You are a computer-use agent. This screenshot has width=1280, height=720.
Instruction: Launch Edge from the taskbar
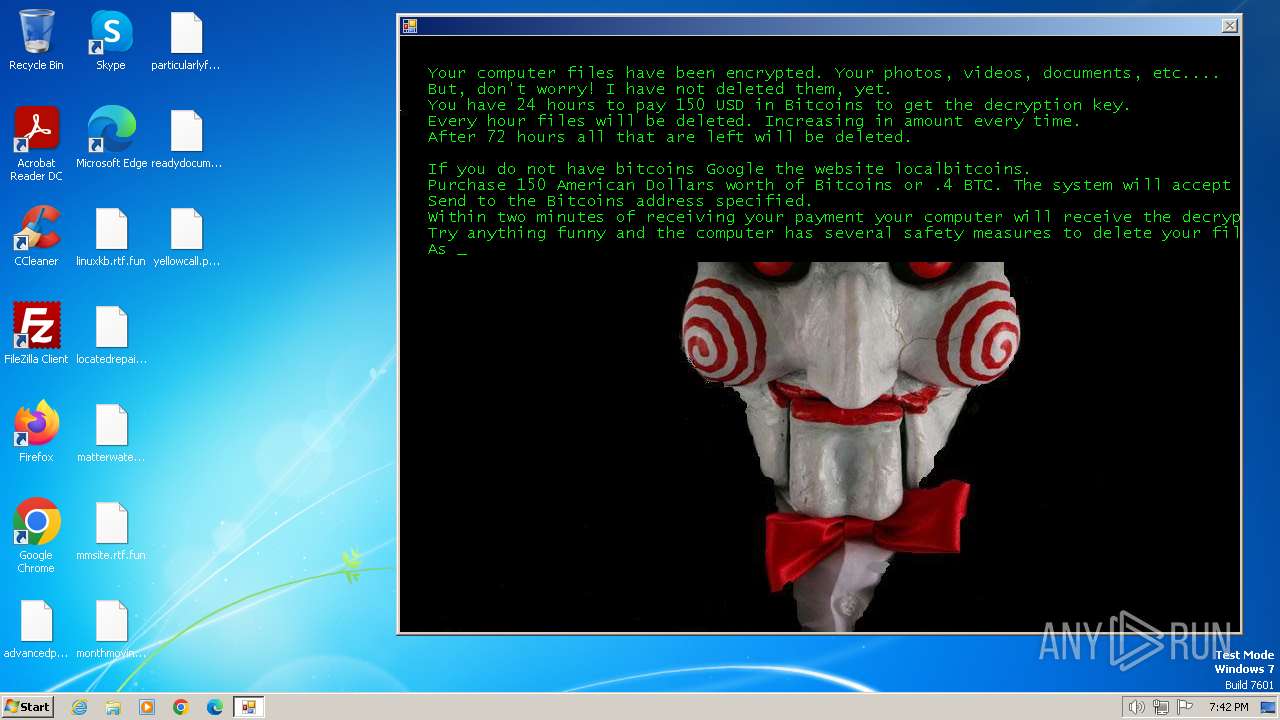click(x=215, y=707)
